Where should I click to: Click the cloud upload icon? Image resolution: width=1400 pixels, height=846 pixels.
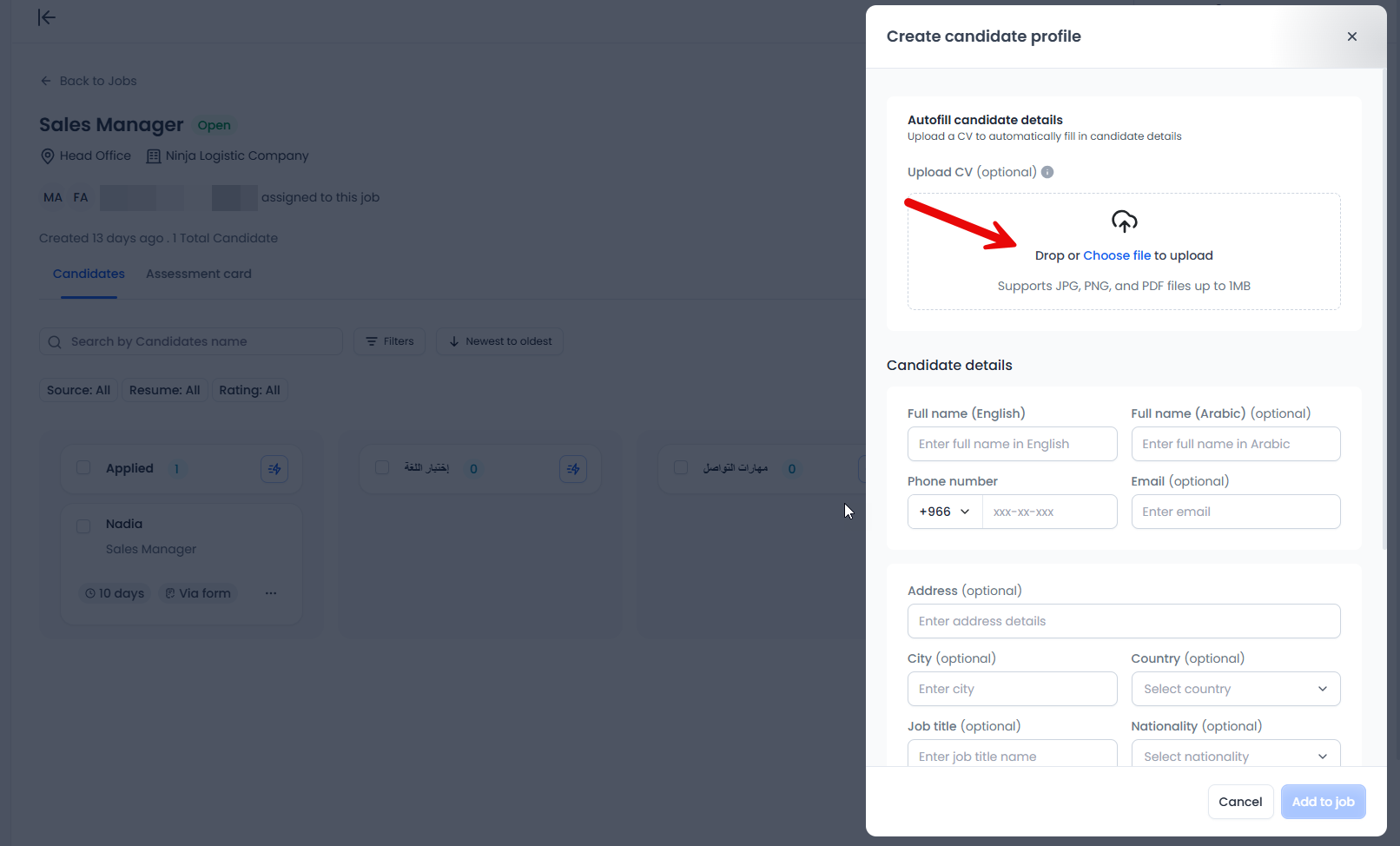[x=1124, y=221]
